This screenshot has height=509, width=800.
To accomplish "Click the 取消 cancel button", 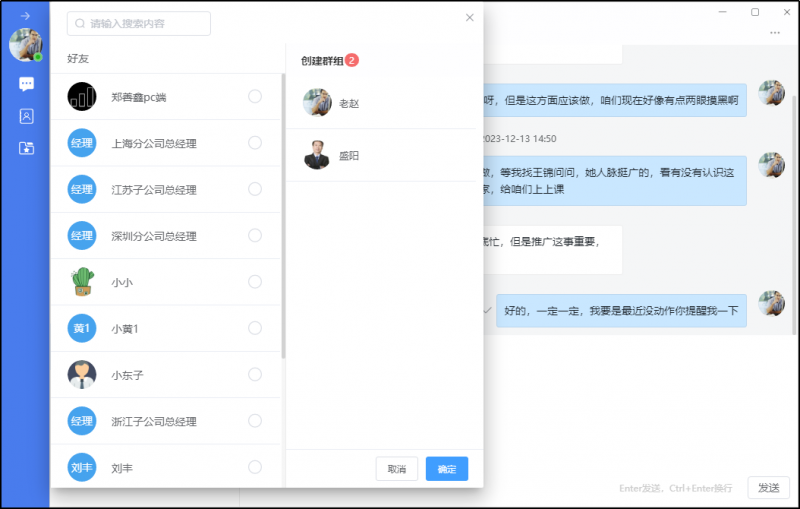I will click(x=397, y=469).
